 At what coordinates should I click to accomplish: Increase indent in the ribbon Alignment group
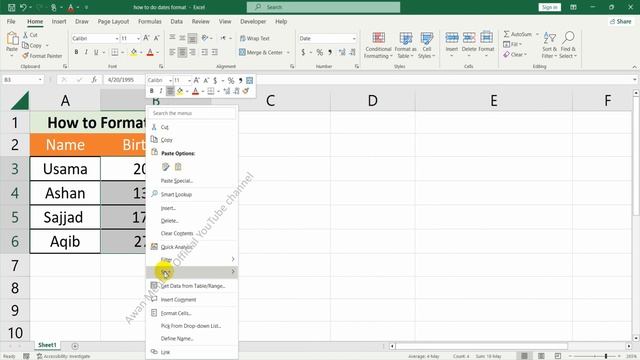214,52
